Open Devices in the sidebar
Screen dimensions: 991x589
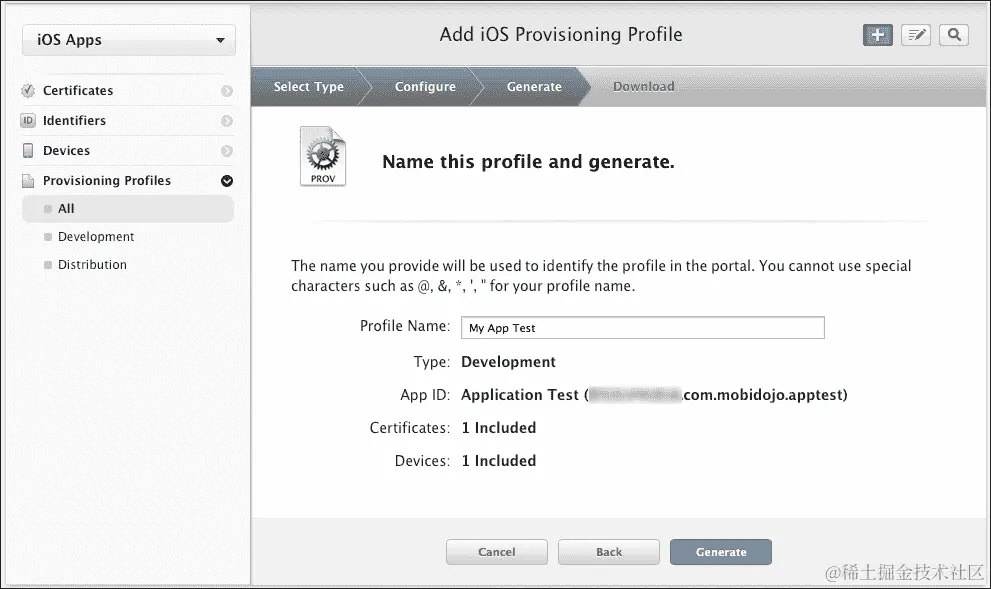(x=66, y=150)
